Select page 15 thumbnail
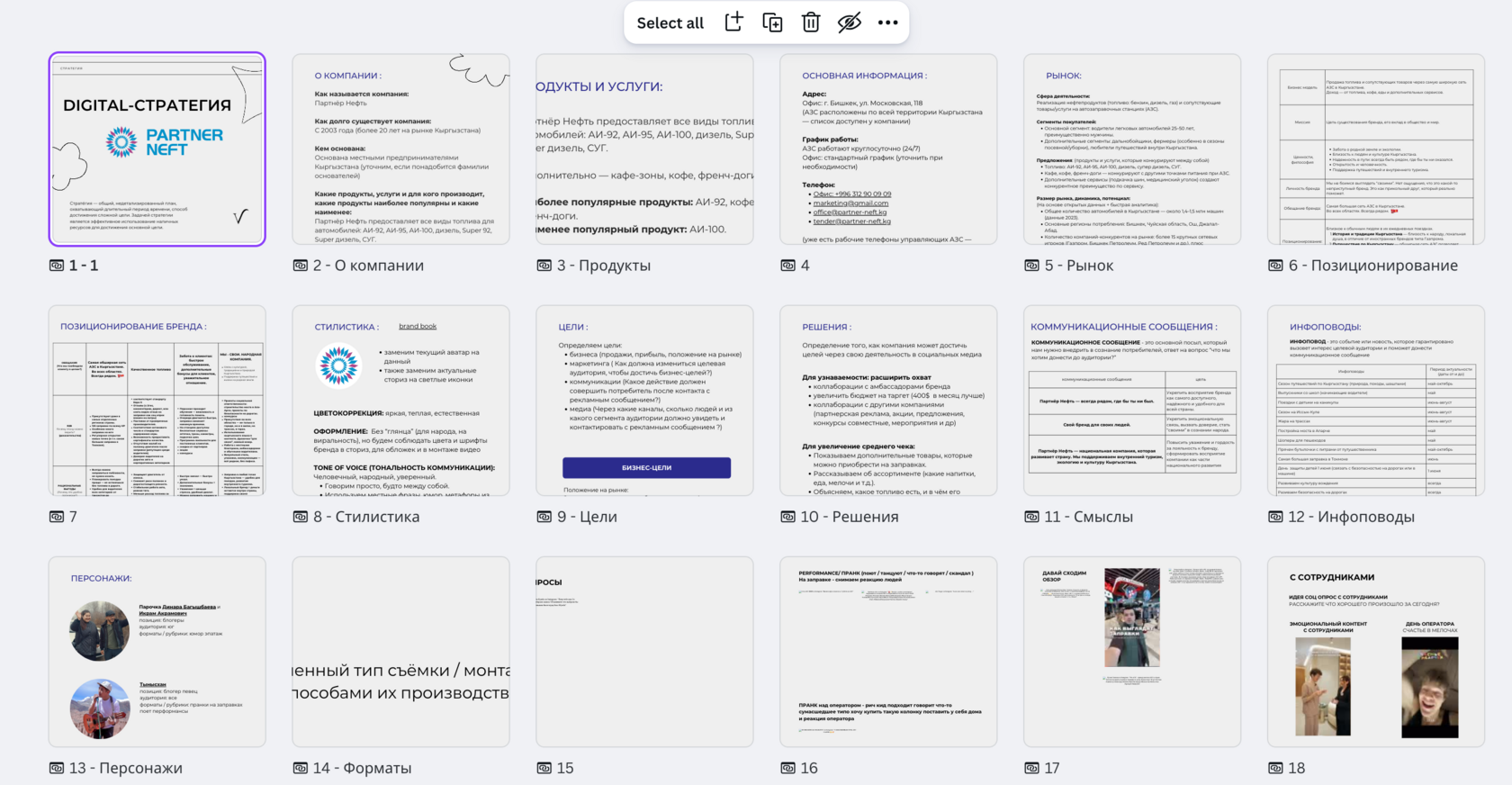 (644, 652)
